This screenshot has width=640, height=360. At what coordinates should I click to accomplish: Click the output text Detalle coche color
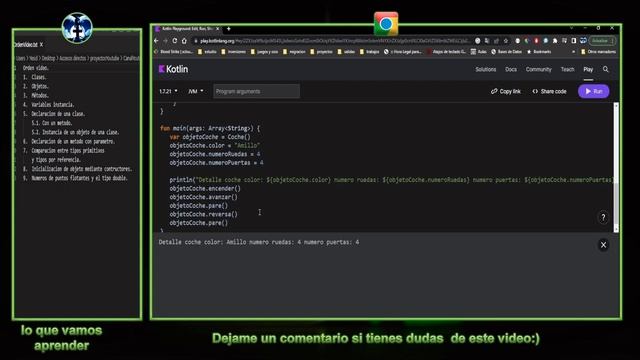click(x=259, y=242)
